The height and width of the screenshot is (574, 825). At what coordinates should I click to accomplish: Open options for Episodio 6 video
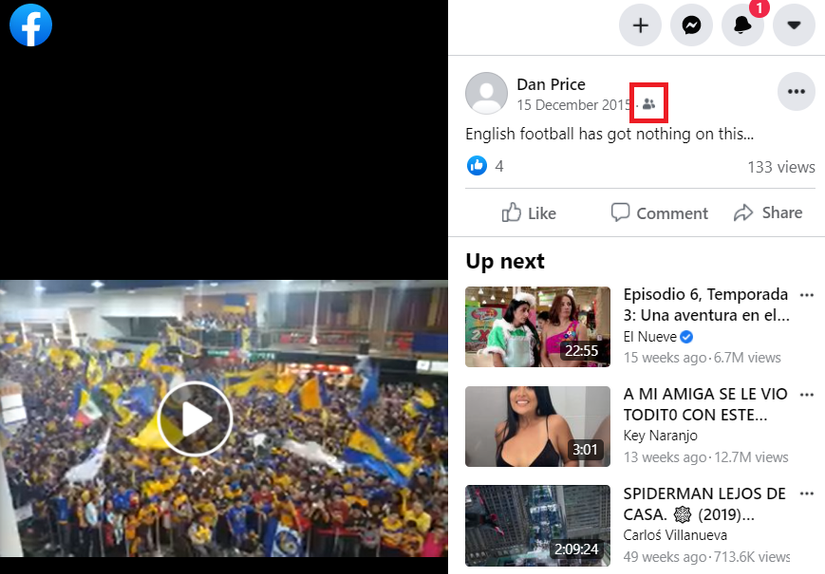[807, 295]
